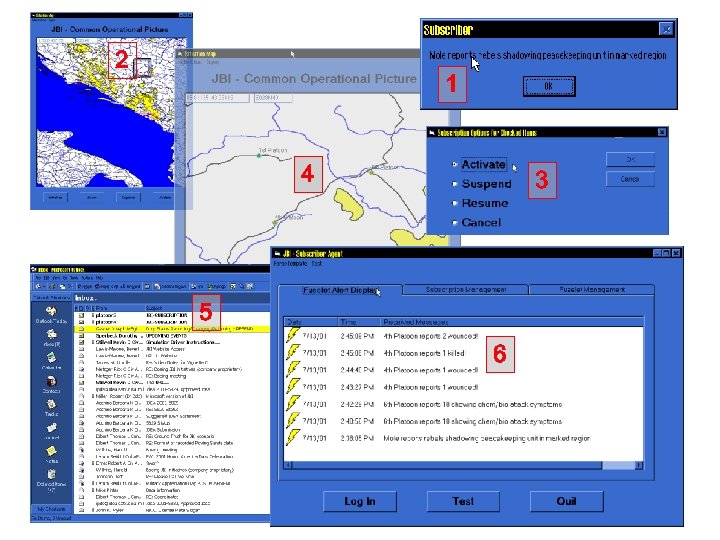Open the Deleted Items shortcut in Outlook bar
720x540 pixels.
point(51,479)
